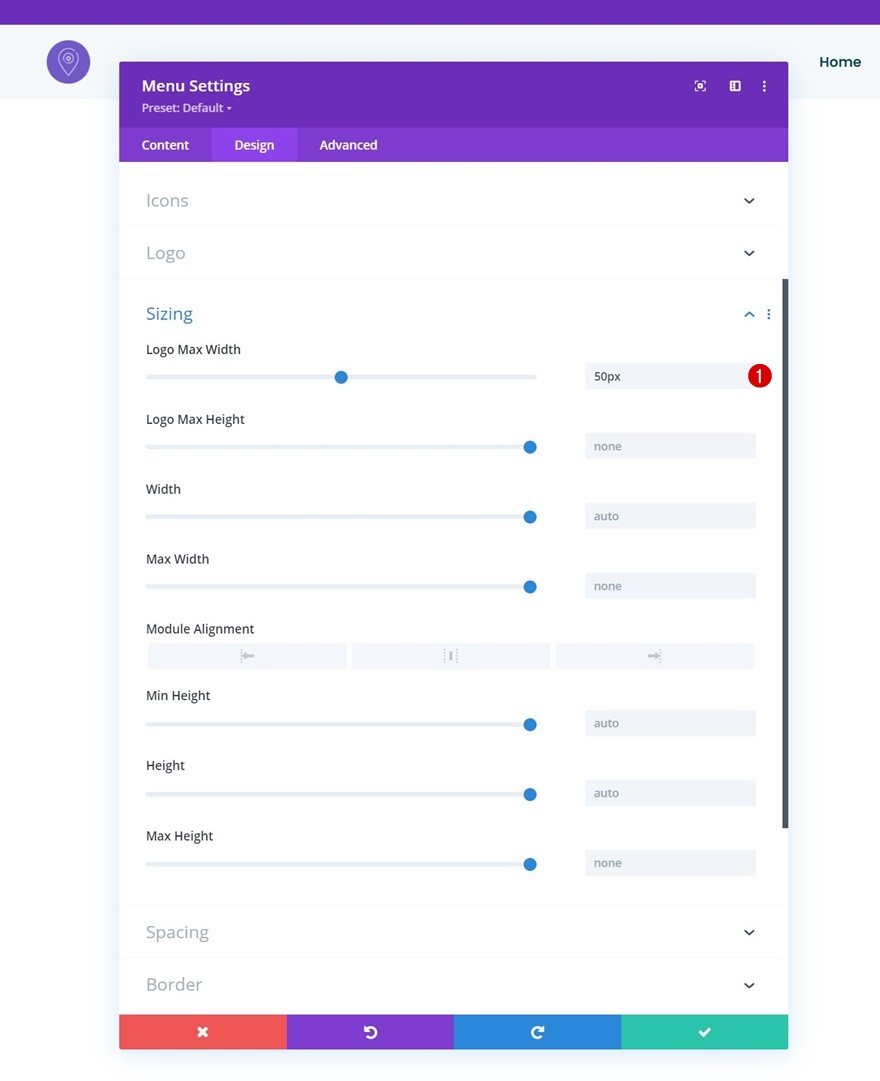Select left module alignment option
This screenshot has width=880, height=1081.
coord(248,656)
